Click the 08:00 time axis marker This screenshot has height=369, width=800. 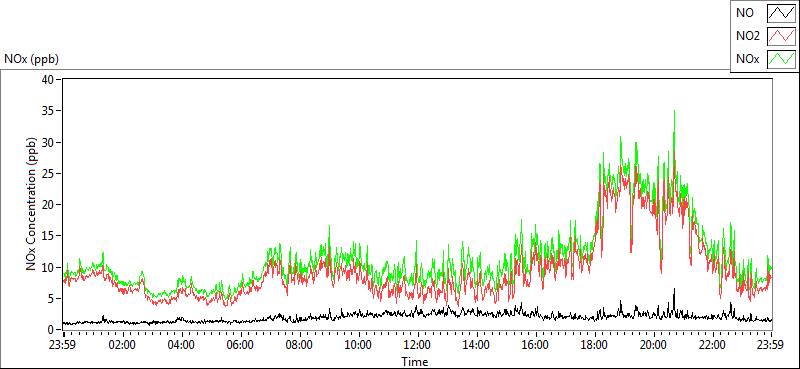click(x=299, y=344)
